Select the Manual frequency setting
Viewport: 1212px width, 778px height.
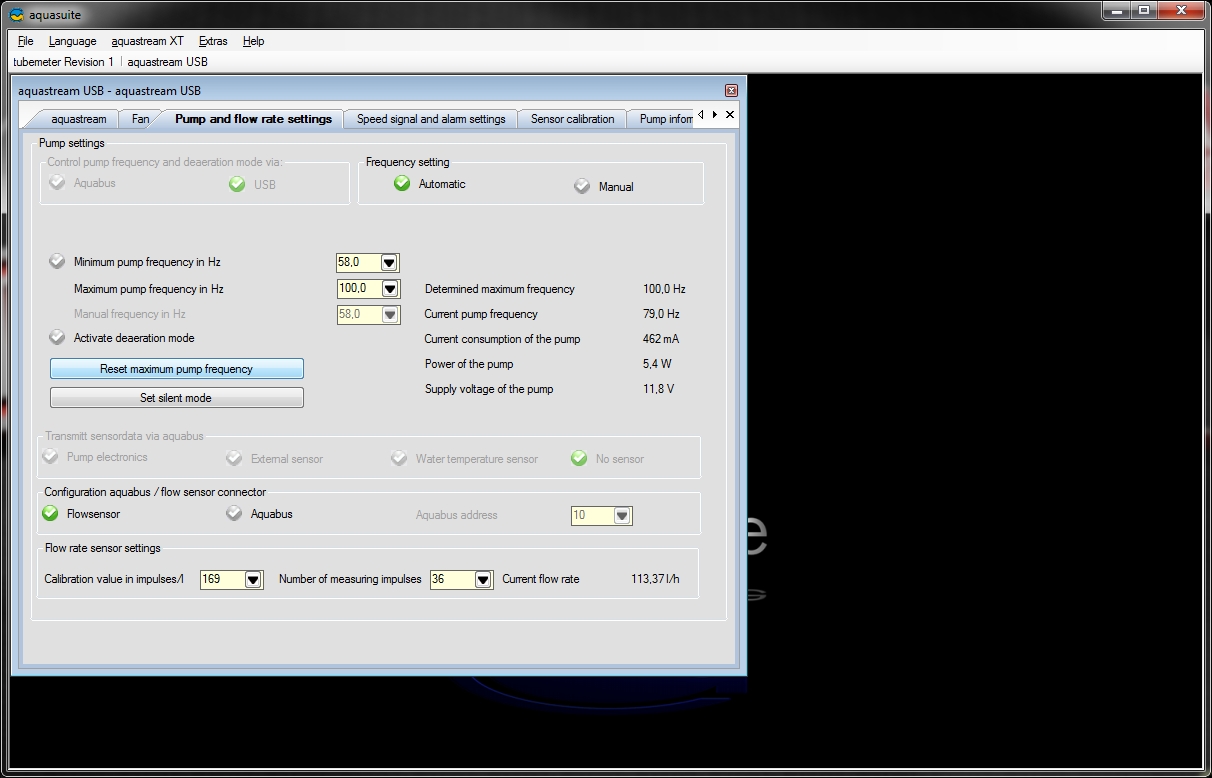582,186
